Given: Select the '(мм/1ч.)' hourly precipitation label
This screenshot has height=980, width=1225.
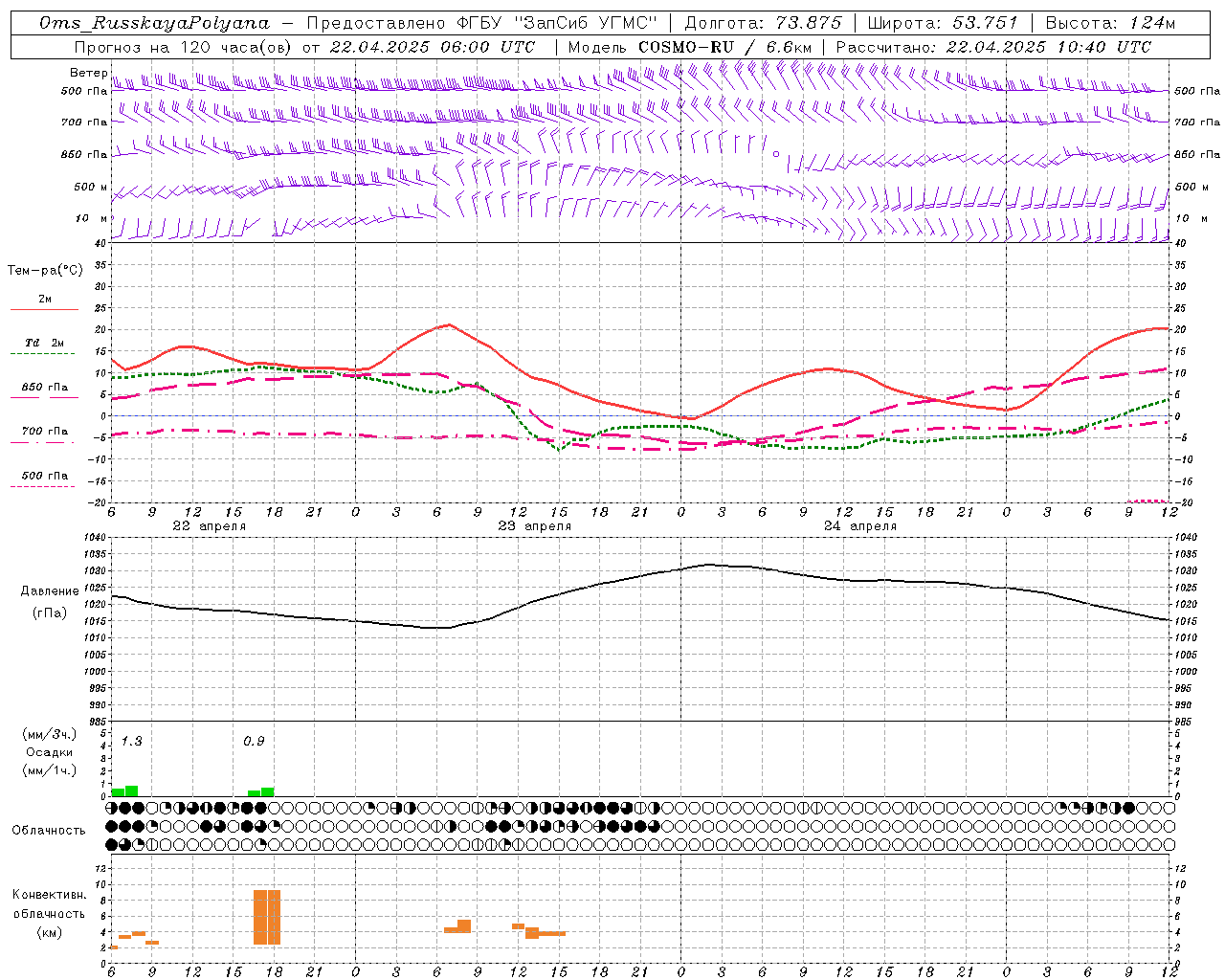Looking at the screenshot, I should tap(50, 770).
